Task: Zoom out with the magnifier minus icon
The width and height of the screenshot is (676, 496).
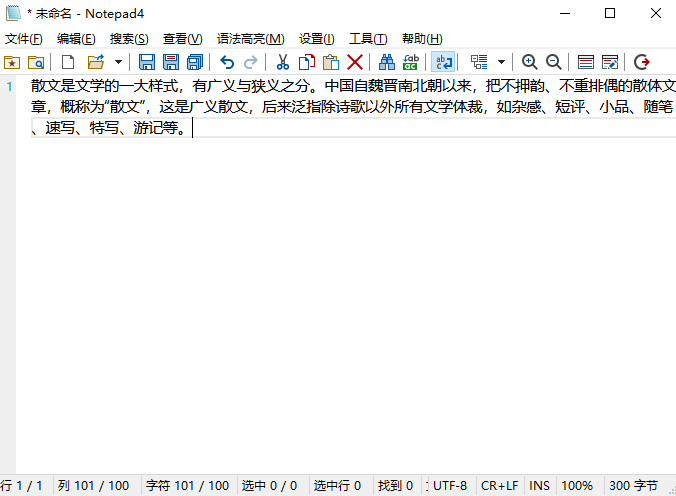Action: pyautogui.click(x=554, y=63)
